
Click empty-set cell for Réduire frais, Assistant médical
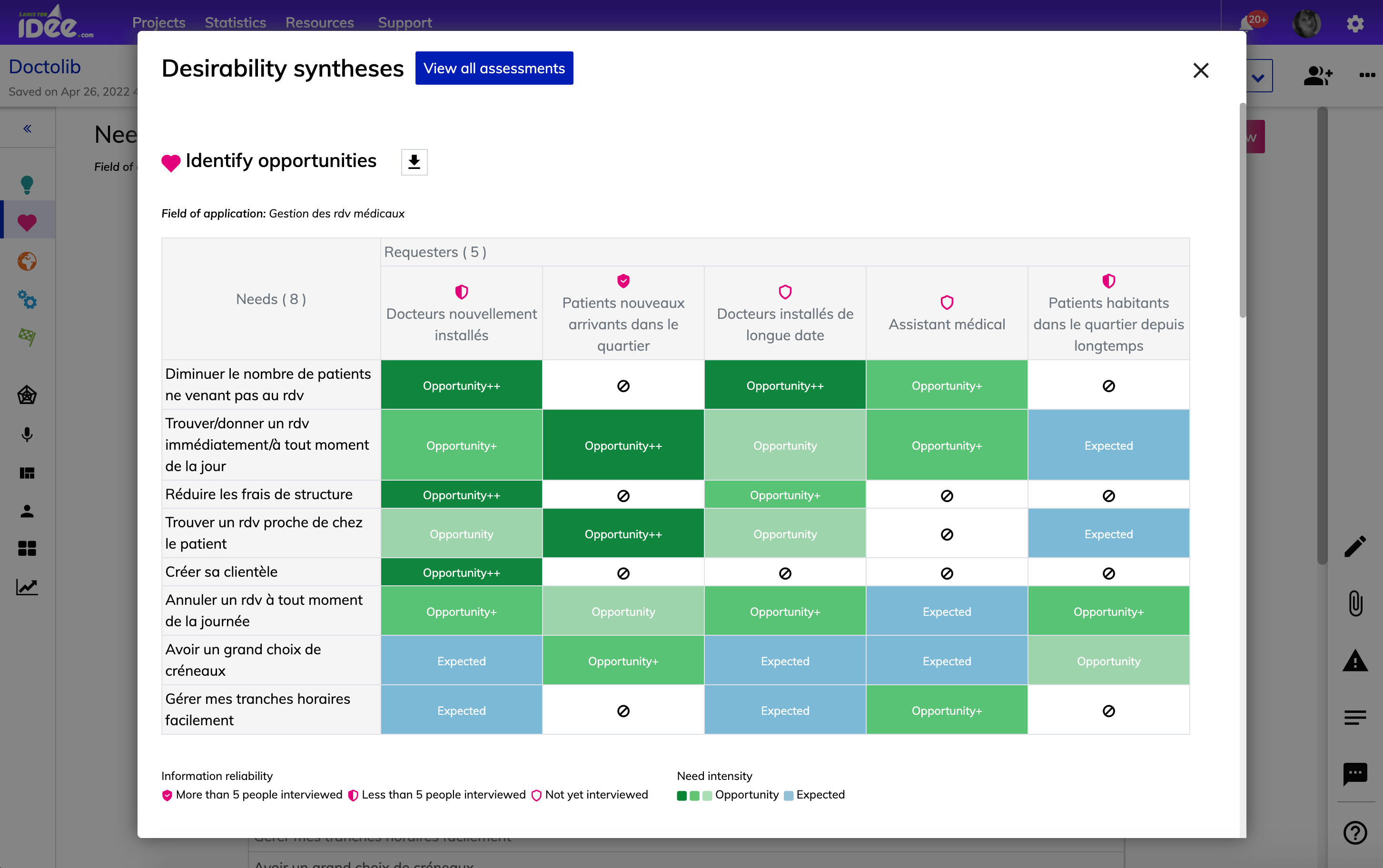coord(947,495)
